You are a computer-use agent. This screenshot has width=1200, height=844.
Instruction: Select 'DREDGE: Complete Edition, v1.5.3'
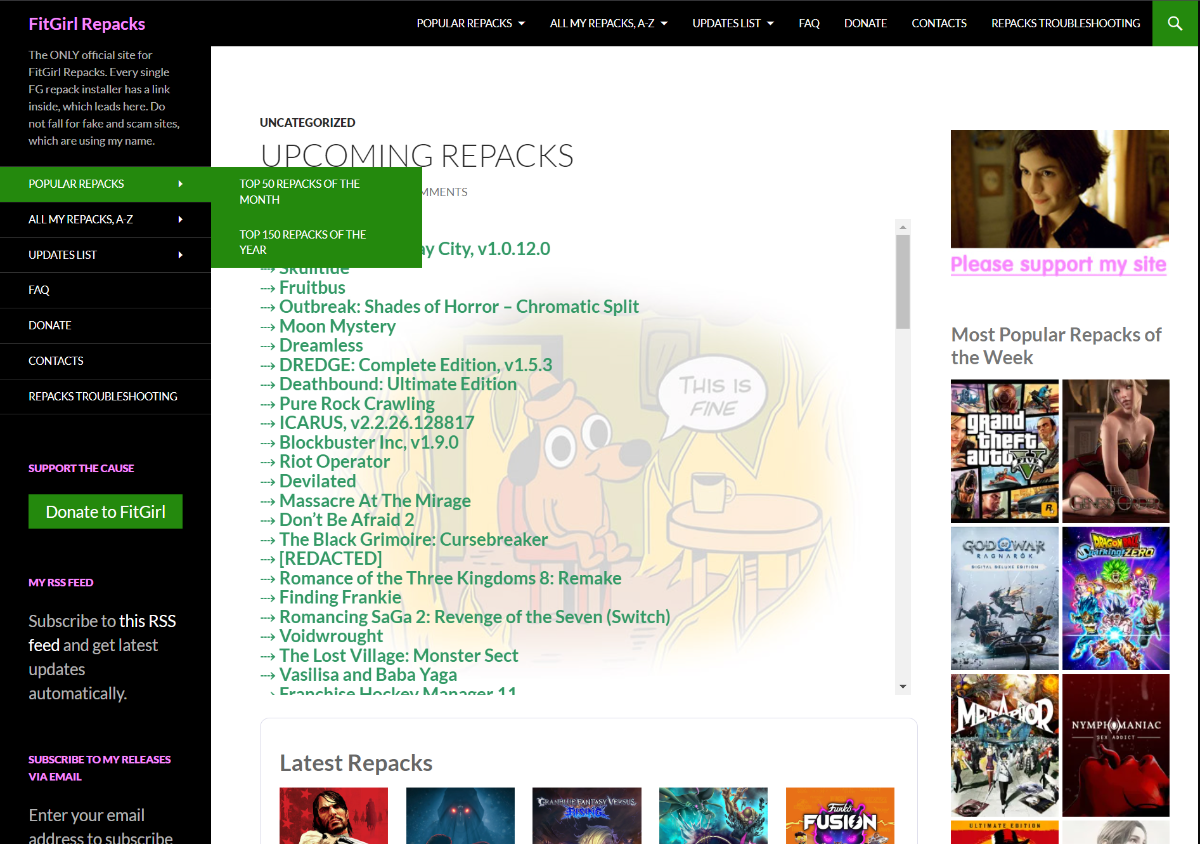[x=415, y=365]
